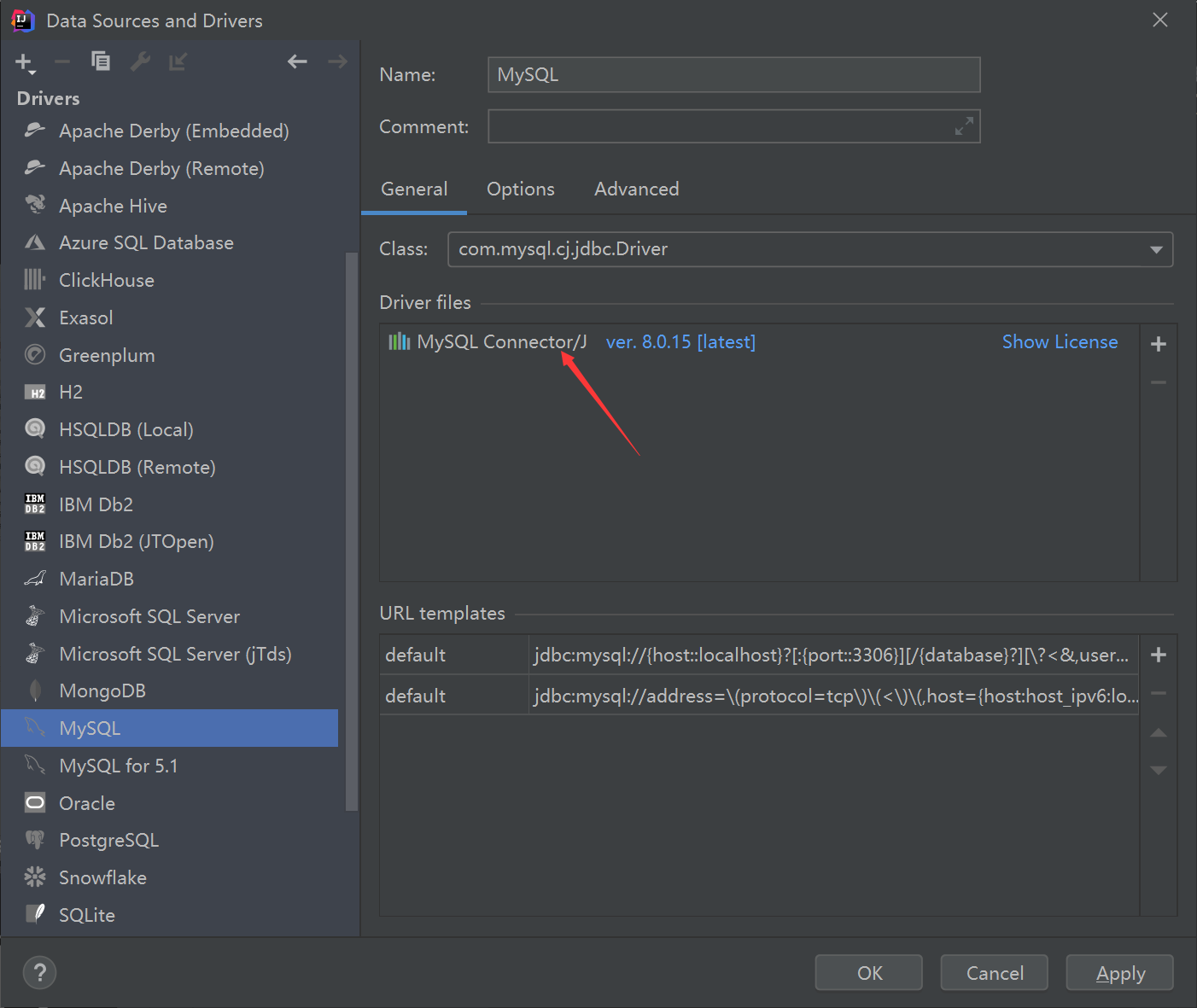Click the make global icon in toolbar

click(178, 61)
